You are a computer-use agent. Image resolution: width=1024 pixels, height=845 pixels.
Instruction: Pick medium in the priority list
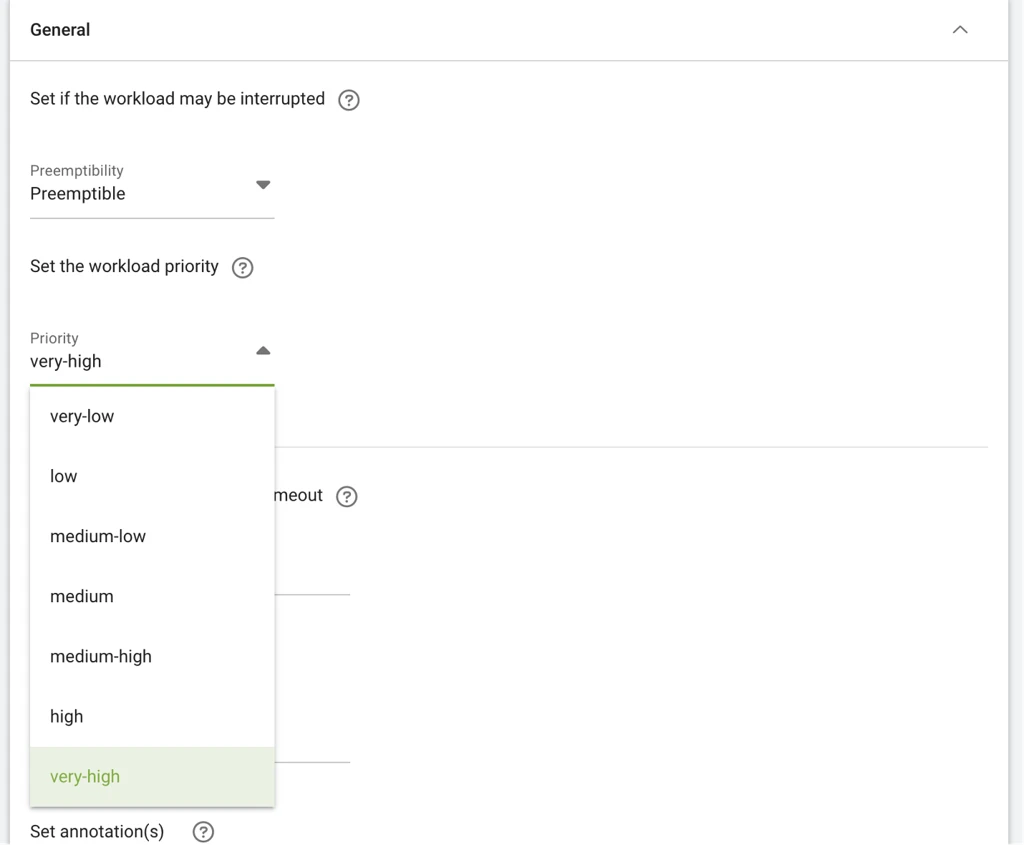click(152, 597)
